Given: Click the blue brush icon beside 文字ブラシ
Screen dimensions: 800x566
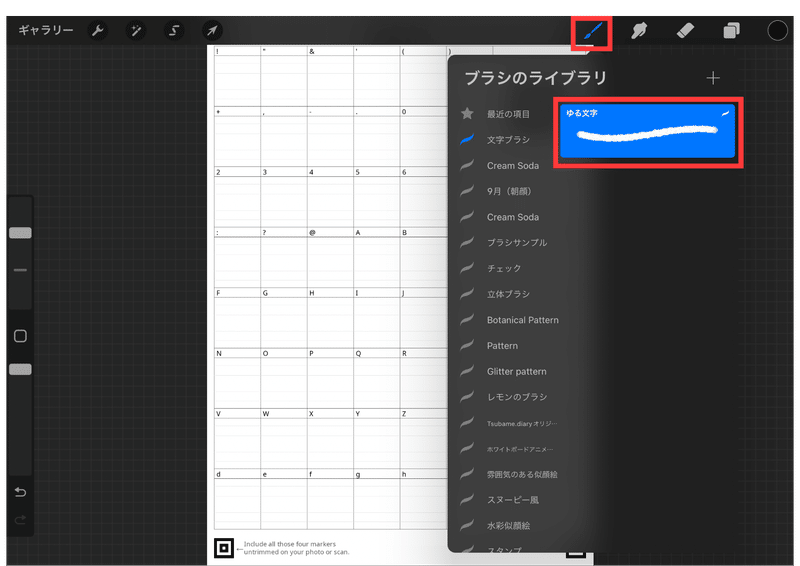Looking at the screenshot, I should (467, 139).
